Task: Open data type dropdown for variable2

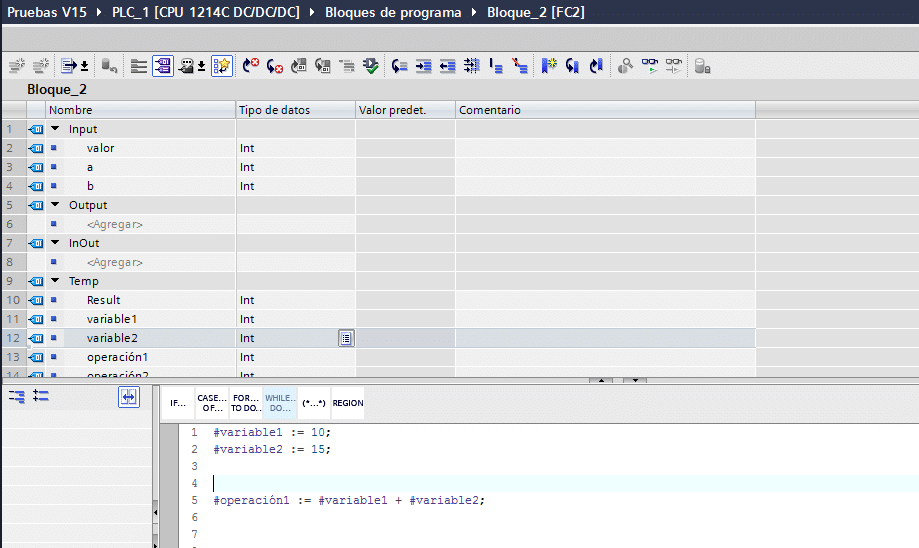Action: [x=345, y=338]
